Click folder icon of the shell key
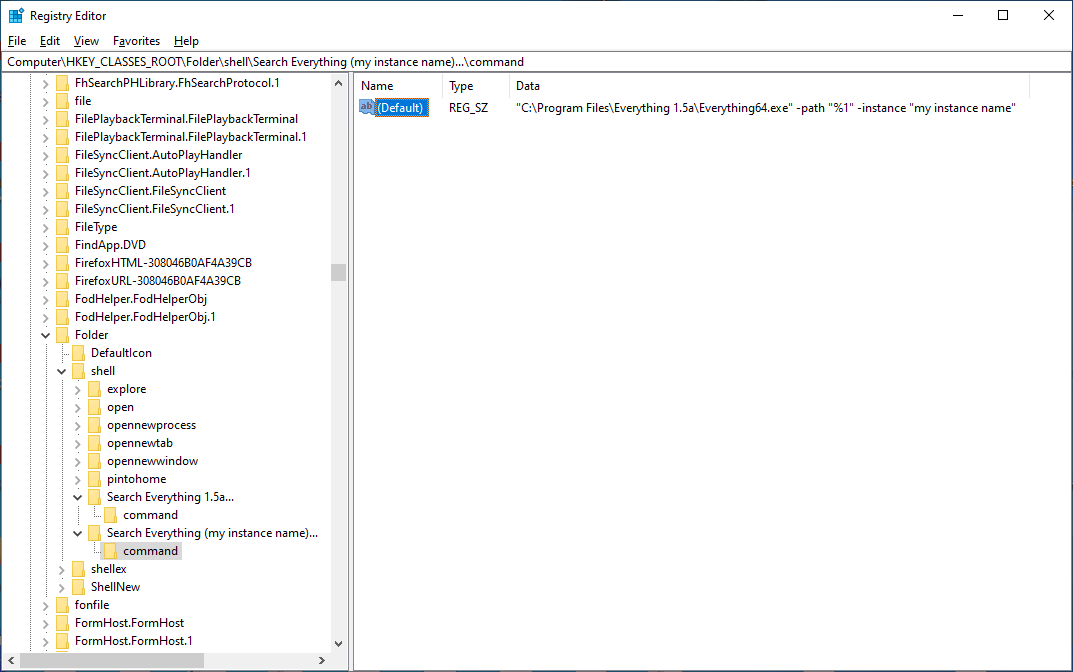The image size is (1073, 672). click(79, 371)
